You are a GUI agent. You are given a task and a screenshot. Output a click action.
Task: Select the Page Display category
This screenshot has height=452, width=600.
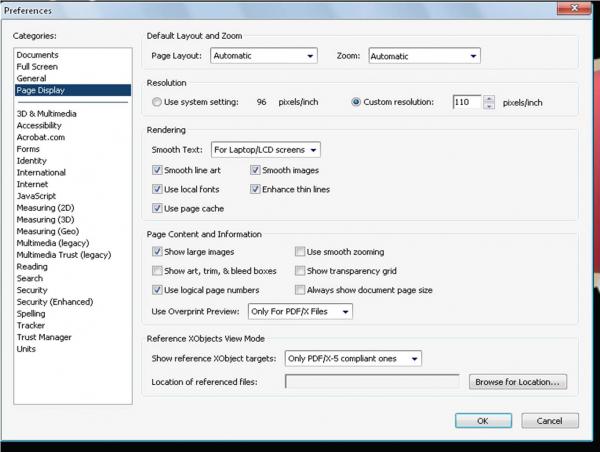click(x=73, y=90)
